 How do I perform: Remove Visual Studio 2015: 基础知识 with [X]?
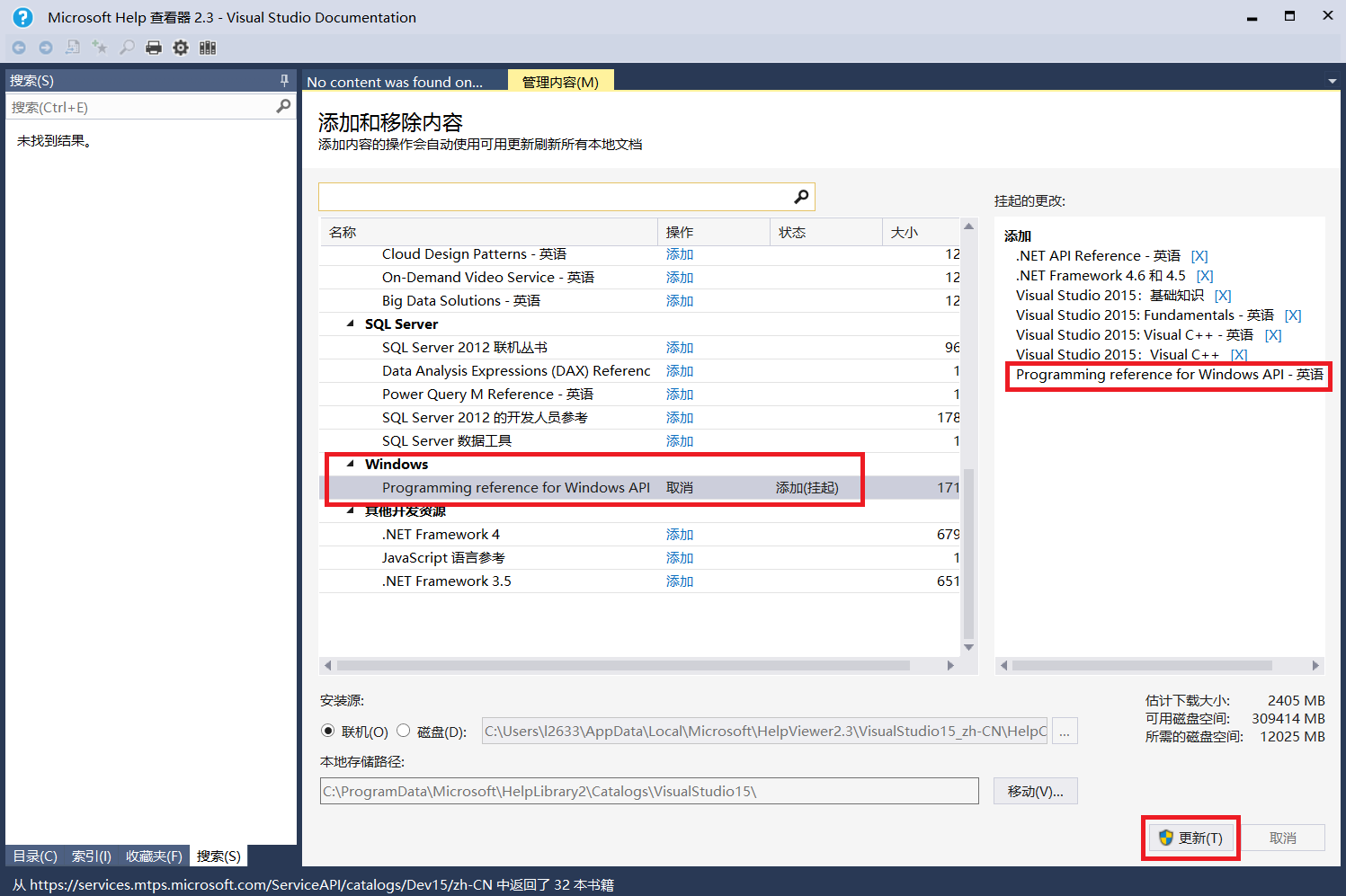tap(1223, 296)
